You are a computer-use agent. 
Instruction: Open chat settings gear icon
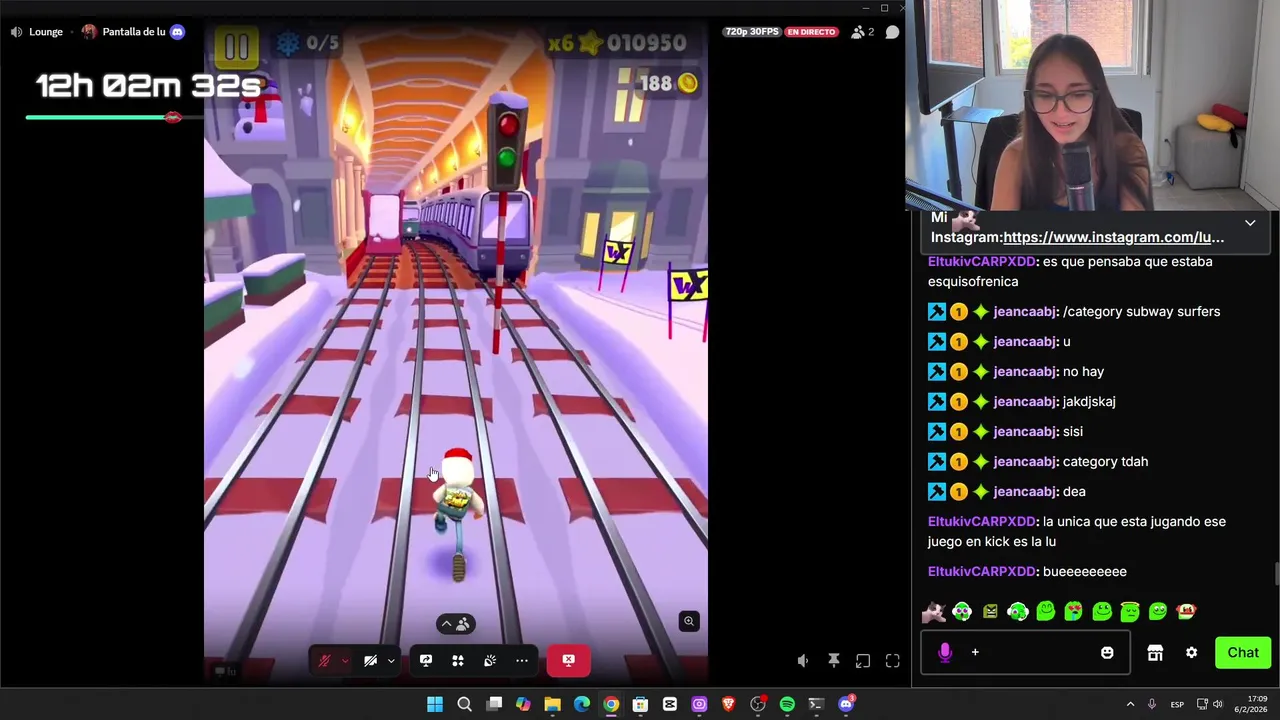(1191, 653)
